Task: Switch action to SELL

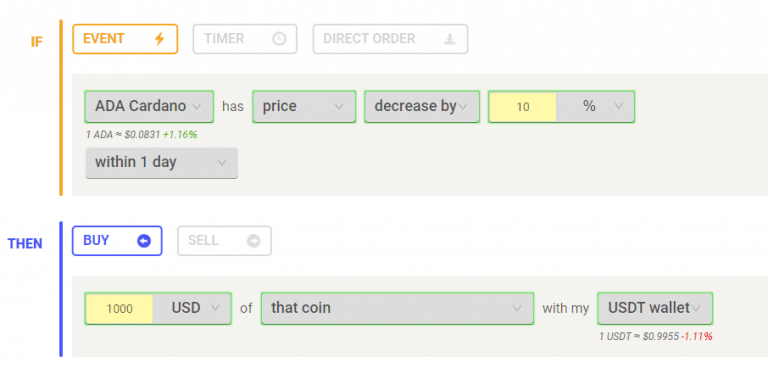Action: (224, 241)
